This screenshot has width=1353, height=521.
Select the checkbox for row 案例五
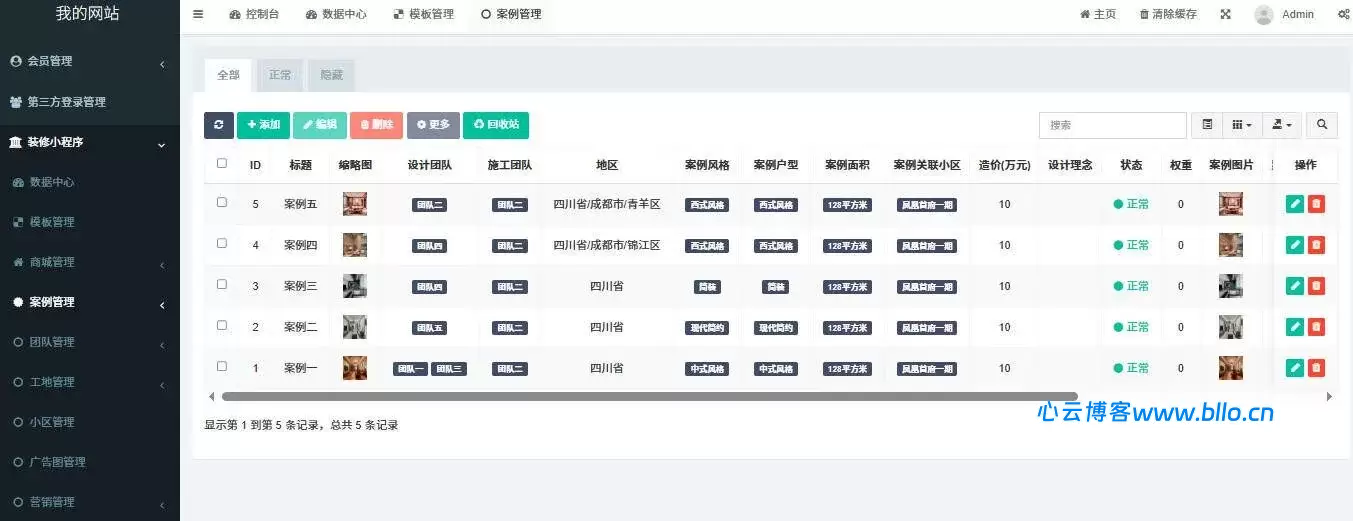[x=222, y=203]
